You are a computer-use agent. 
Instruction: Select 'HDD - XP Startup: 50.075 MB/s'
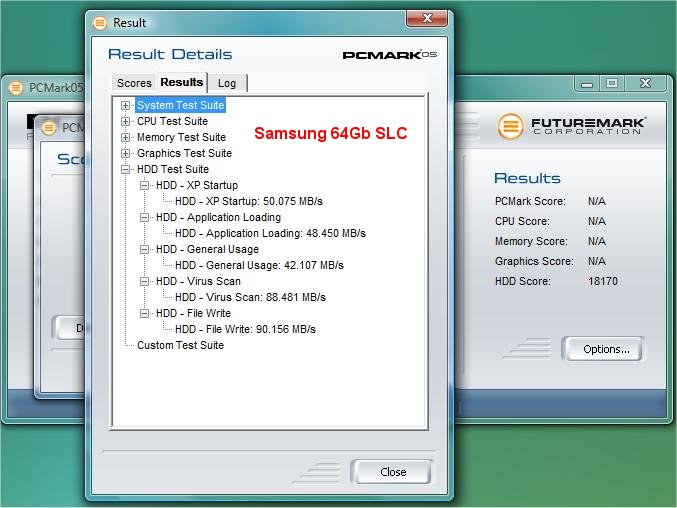coord(249,201)
